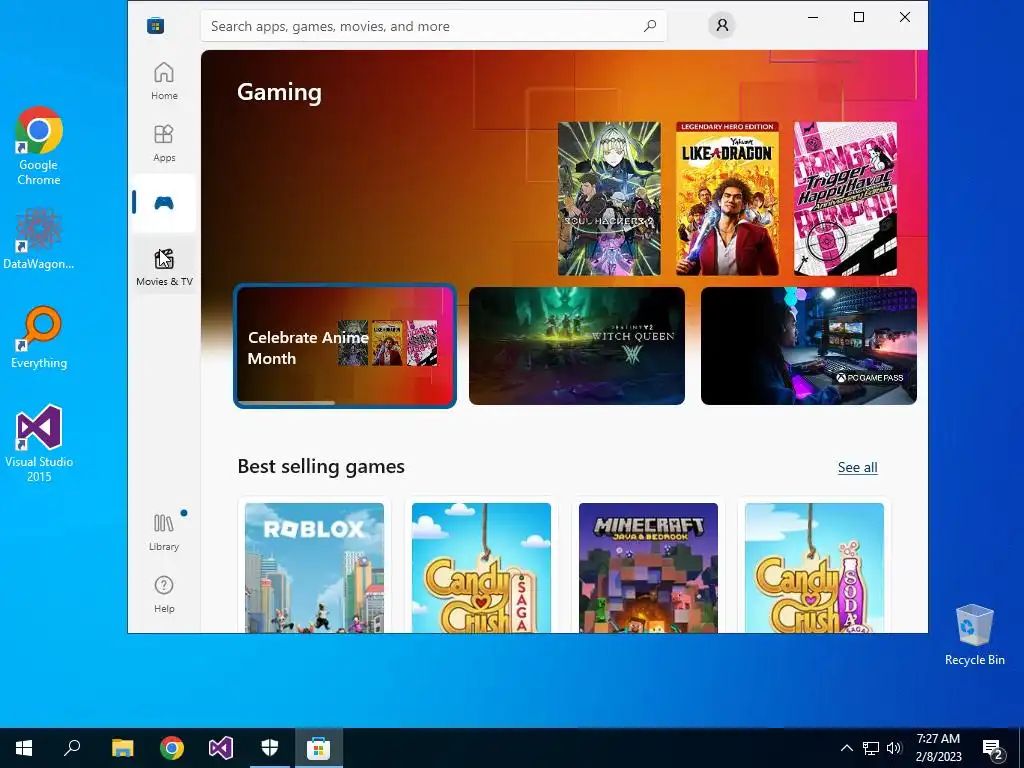
Task: Open Help in the Store sidebar
Action: 164,594
